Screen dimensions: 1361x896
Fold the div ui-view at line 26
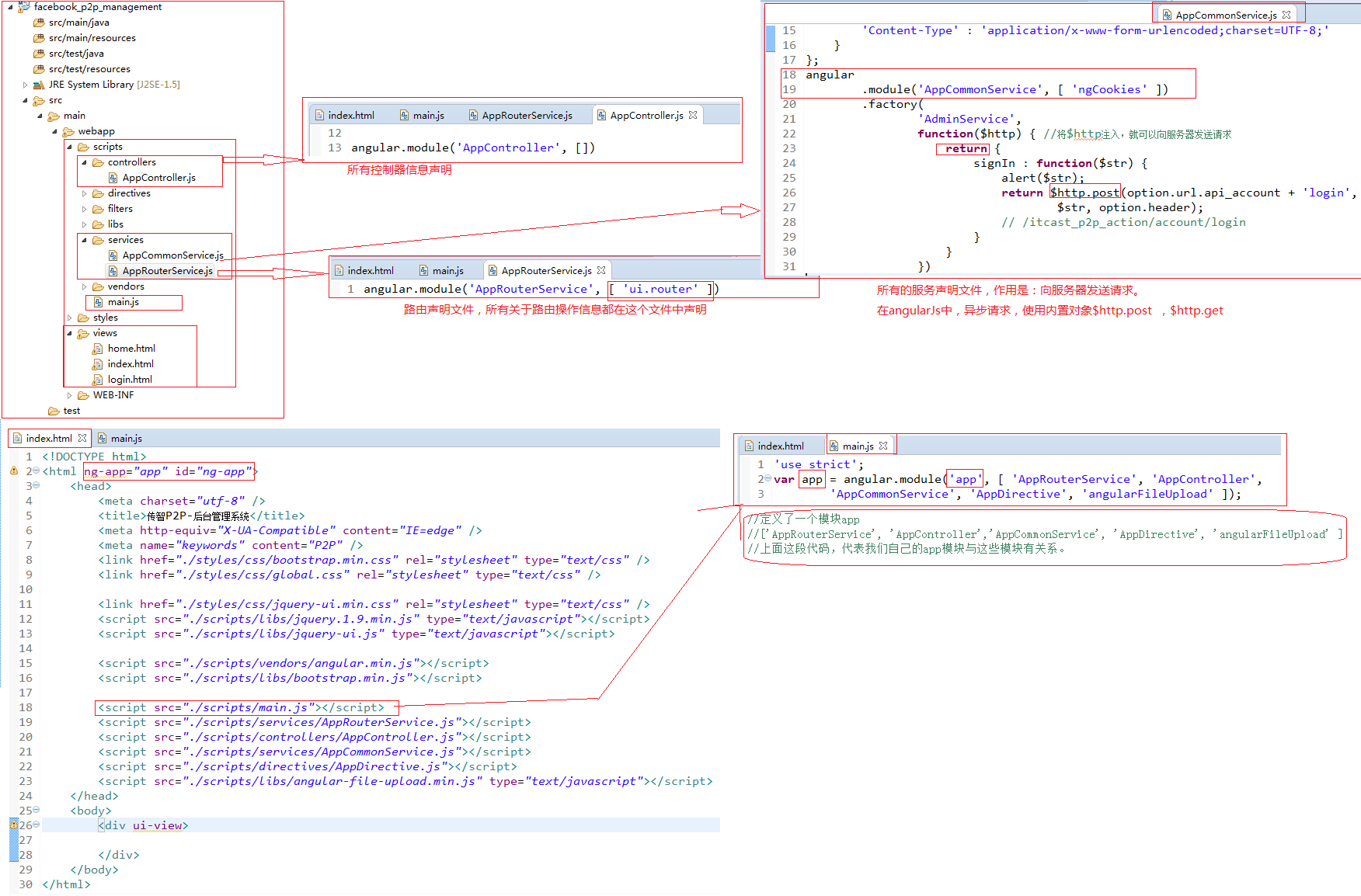36,825
